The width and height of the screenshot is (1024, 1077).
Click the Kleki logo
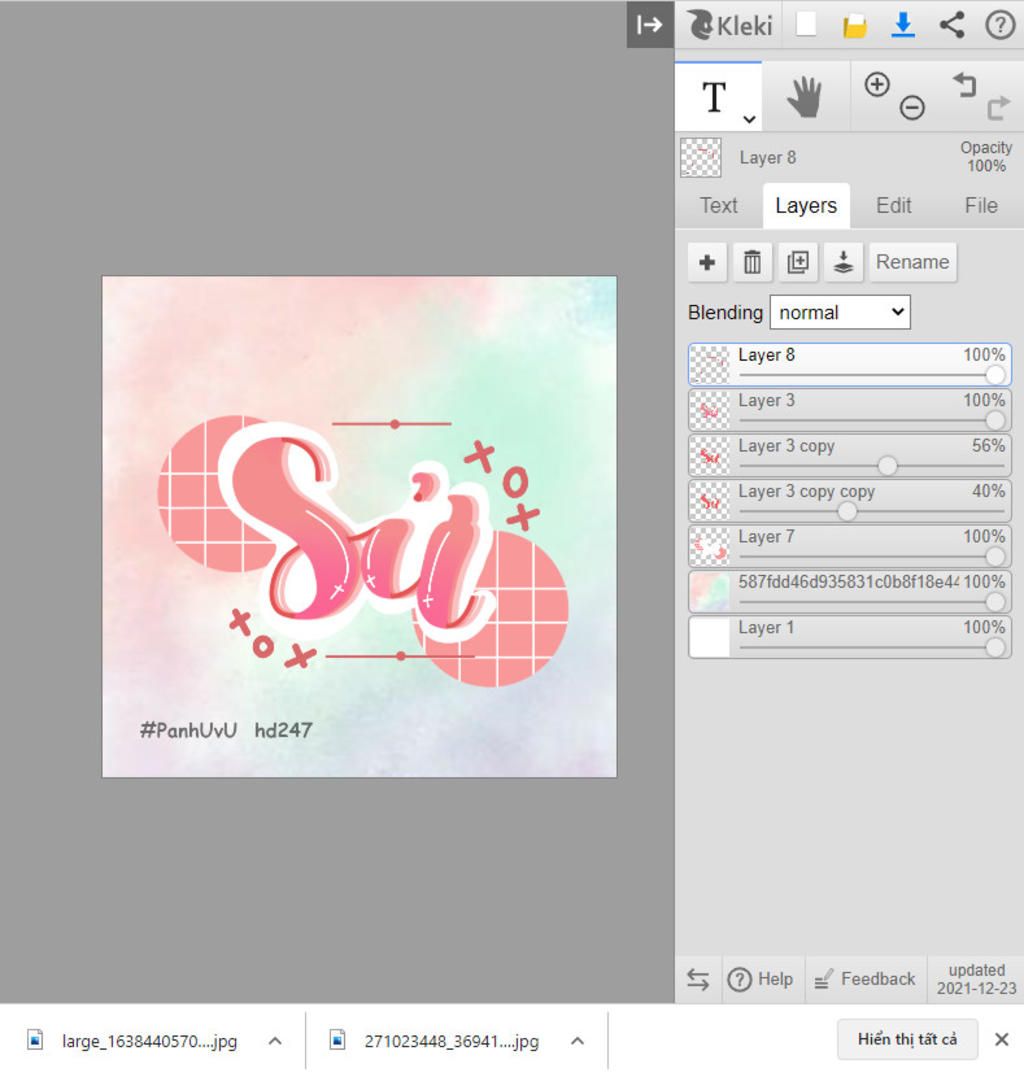(x=729, y=25)
